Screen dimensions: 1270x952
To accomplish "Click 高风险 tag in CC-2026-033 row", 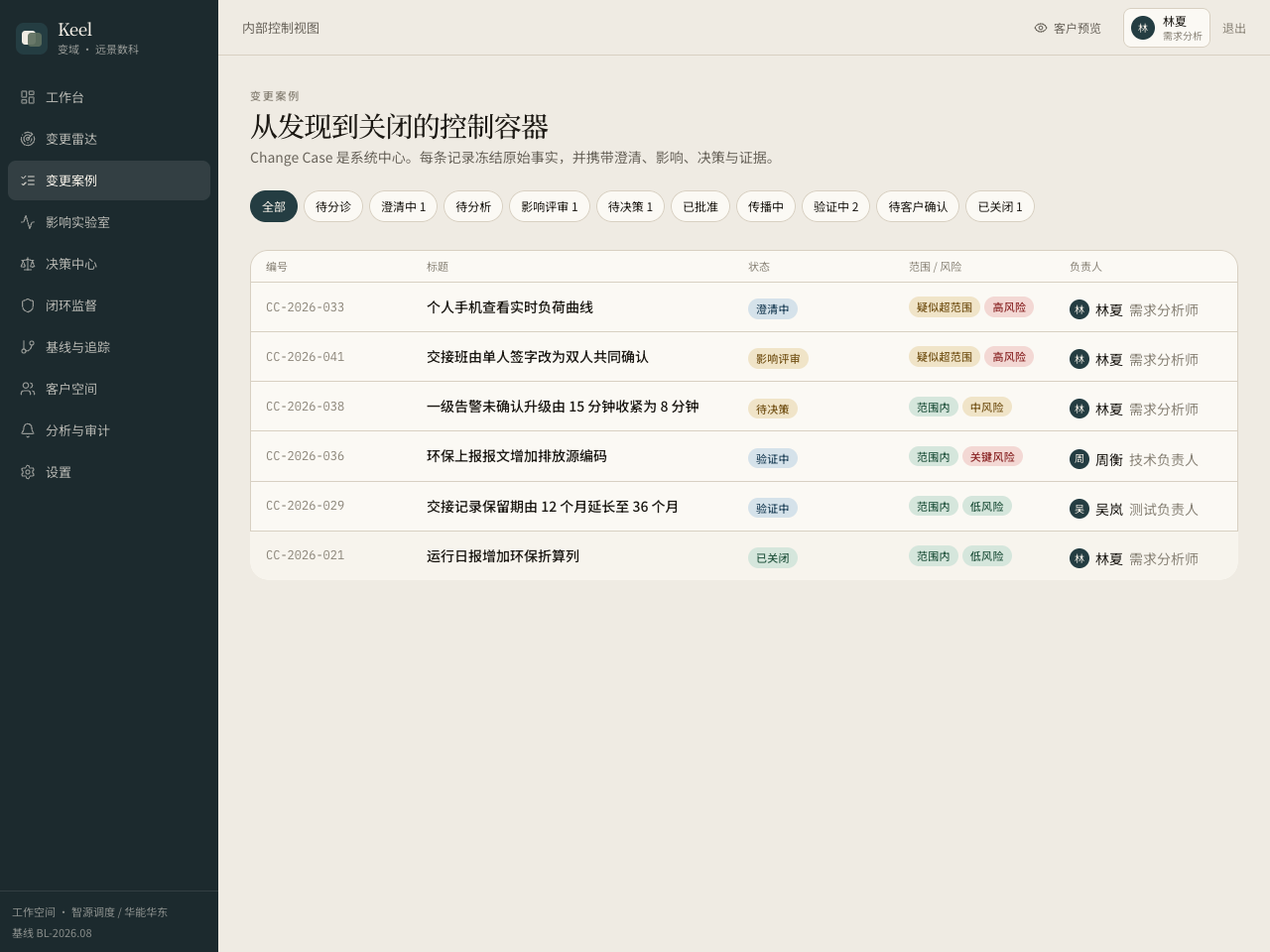I will tap(1009, 307).
